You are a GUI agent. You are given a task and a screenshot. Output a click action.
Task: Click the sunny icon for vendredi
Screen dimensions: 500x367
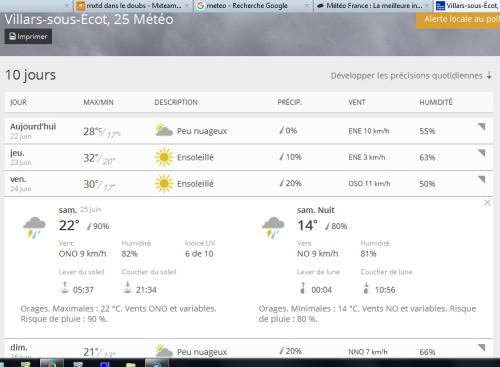coord(164,183)
